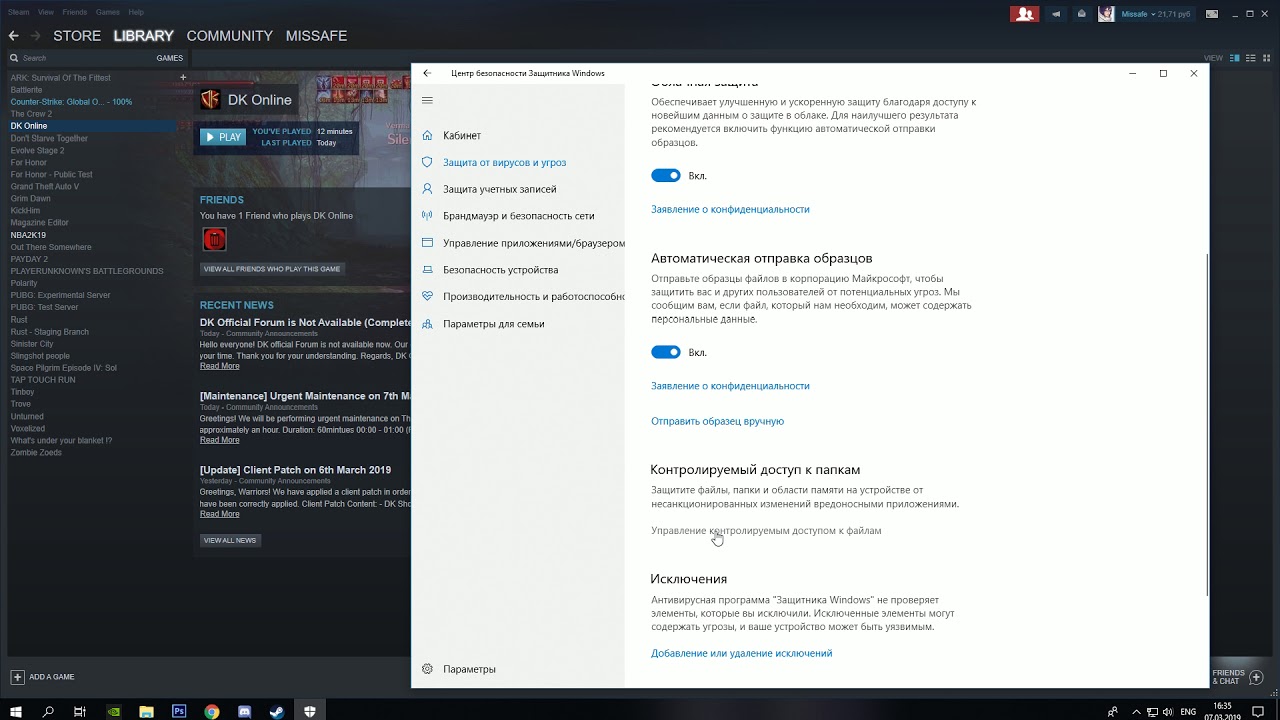Click the friend avatar under Friends section

[214, 239]
